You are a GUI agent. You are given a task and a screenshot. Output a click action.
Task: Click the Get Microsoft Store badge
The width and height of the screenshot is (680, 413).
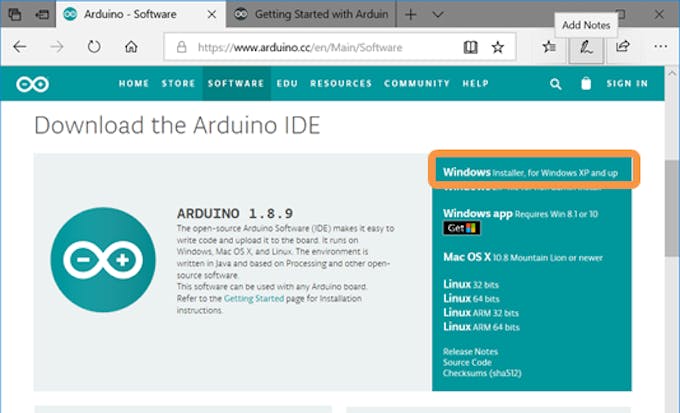click(x=461, y=228)
